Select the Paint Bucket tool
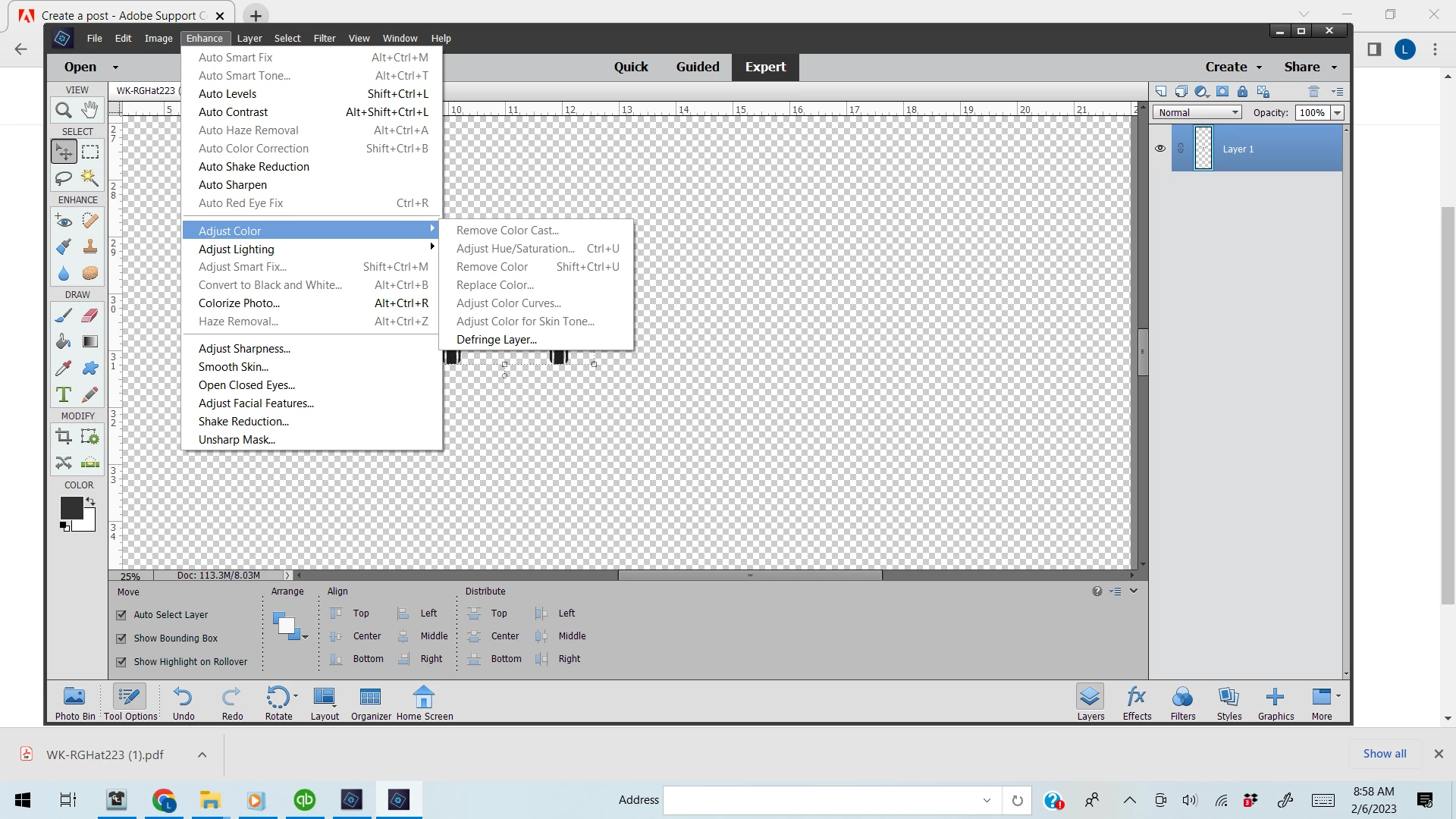Screen dimensions: 1456x819 click(x=64, y=342)
